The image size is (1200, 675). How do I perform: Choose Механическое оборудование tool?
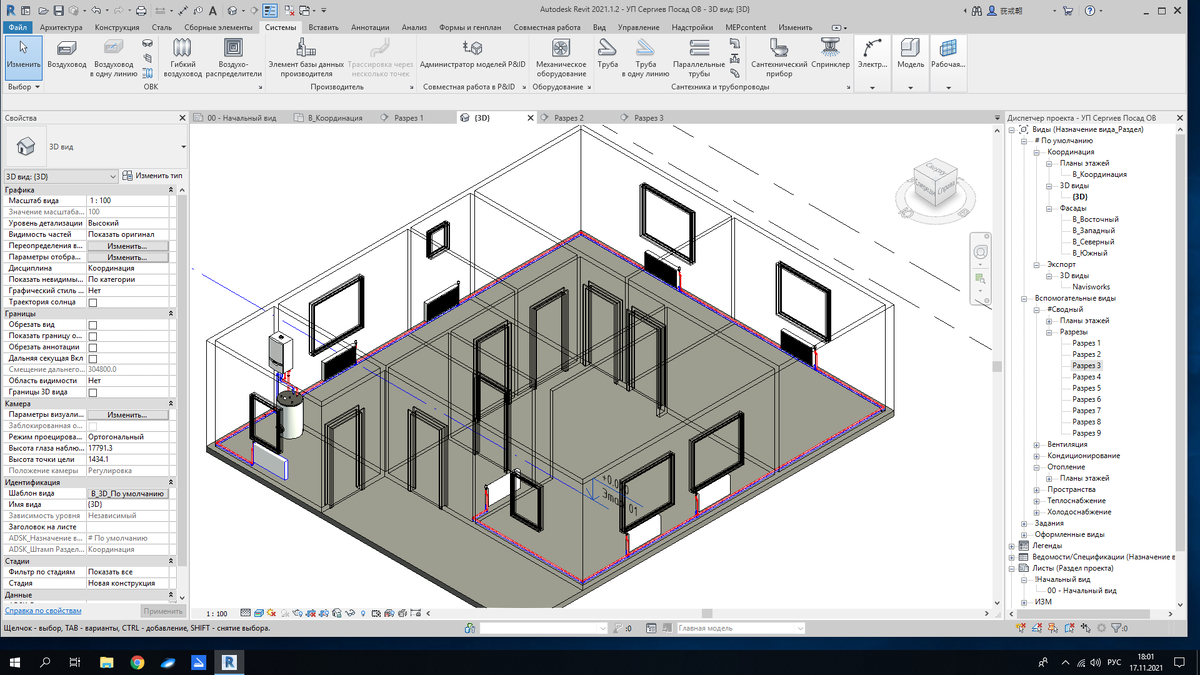(561, 56)
